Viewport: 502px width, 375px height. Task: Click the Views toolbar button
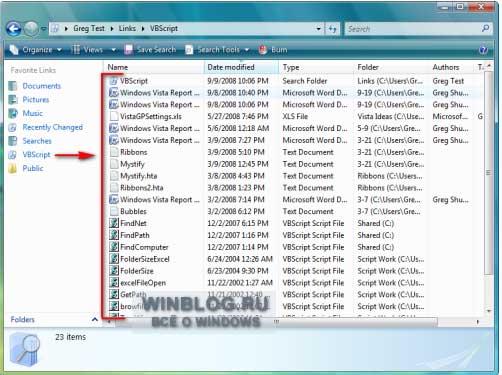click(87, 50)
